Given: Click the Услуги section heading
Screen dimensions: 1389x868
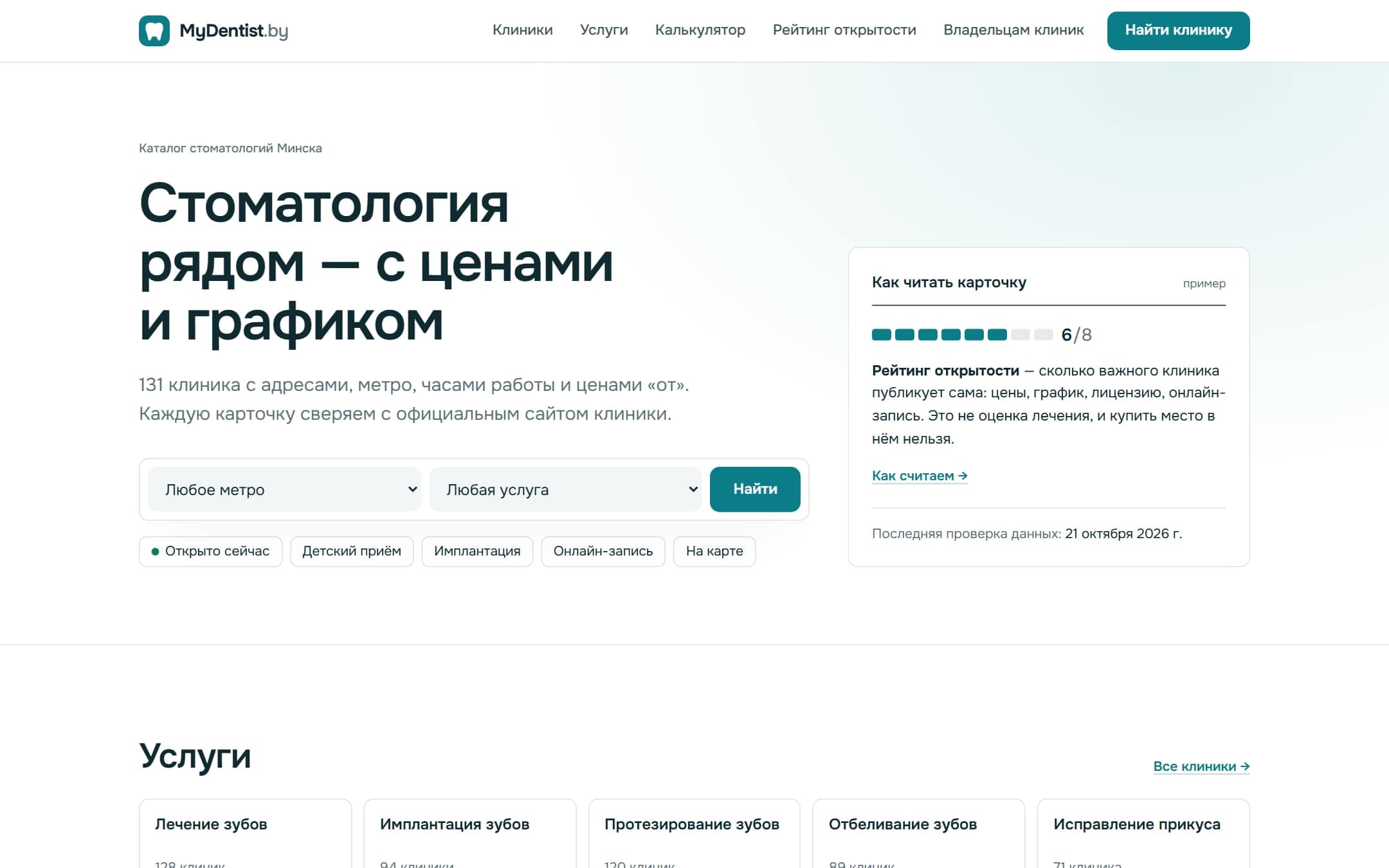Looking at the screenshot, I should (195, 756).
